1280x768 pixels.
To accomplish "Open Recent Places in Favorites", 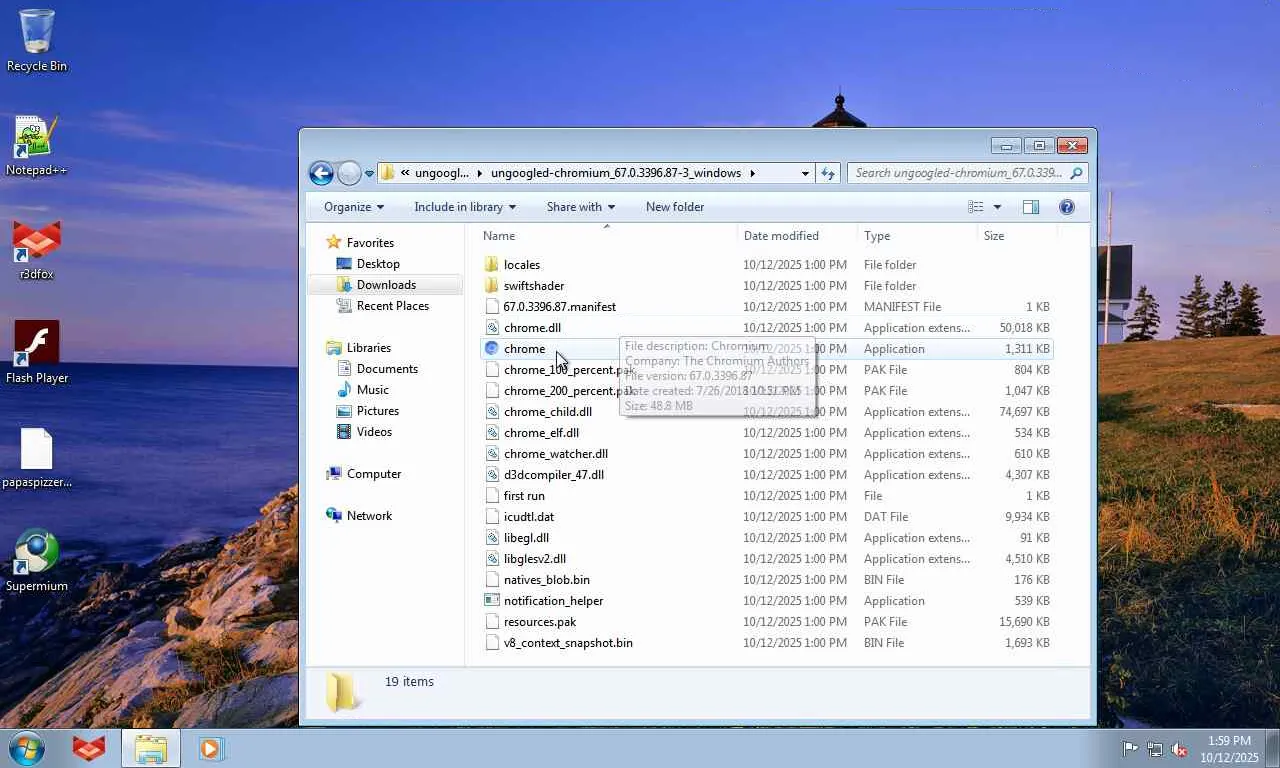I will [x=393, y=306].
